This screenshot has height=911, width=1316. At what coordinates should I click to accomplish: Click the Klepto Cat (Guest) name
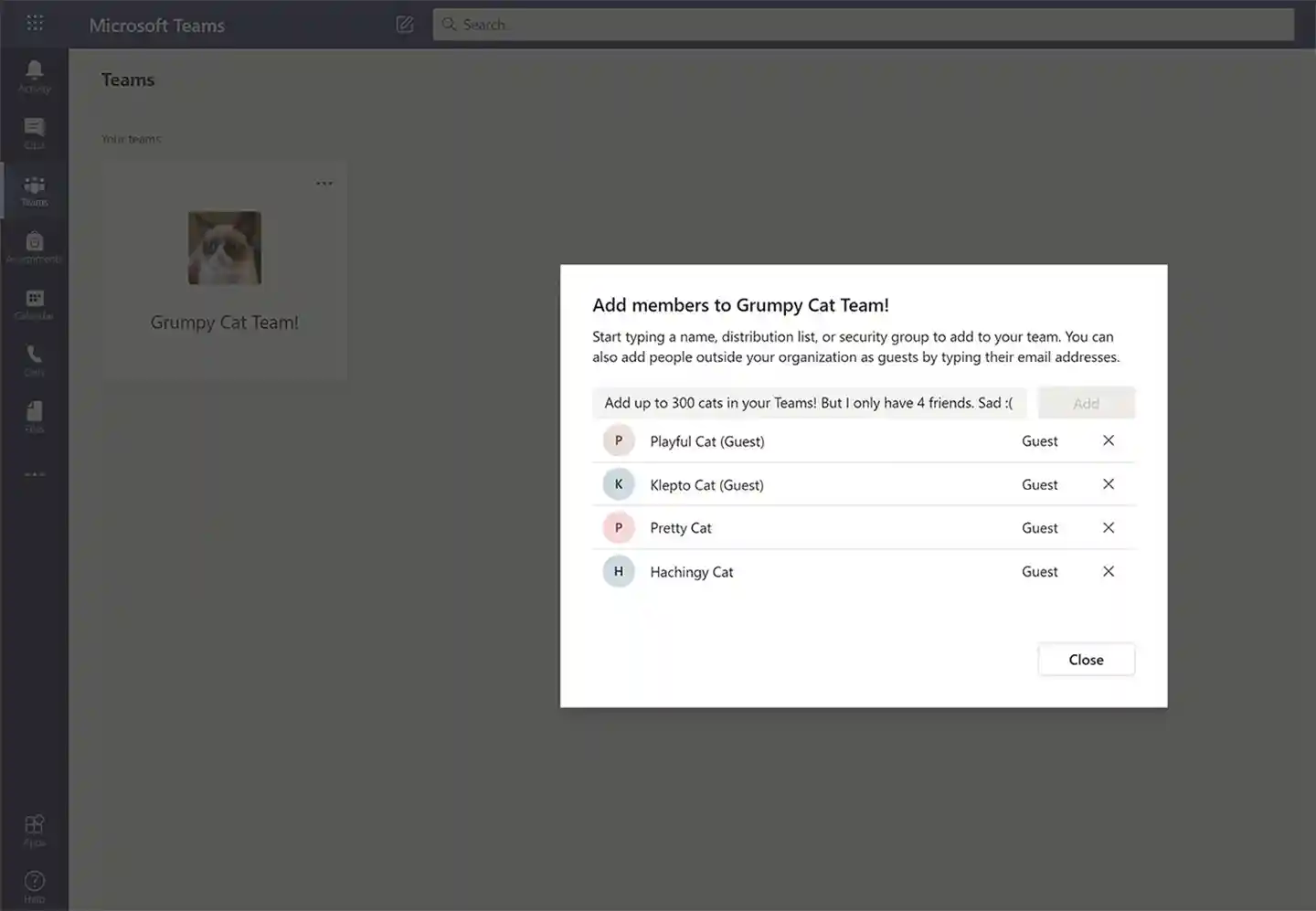[x=706, y=485]
